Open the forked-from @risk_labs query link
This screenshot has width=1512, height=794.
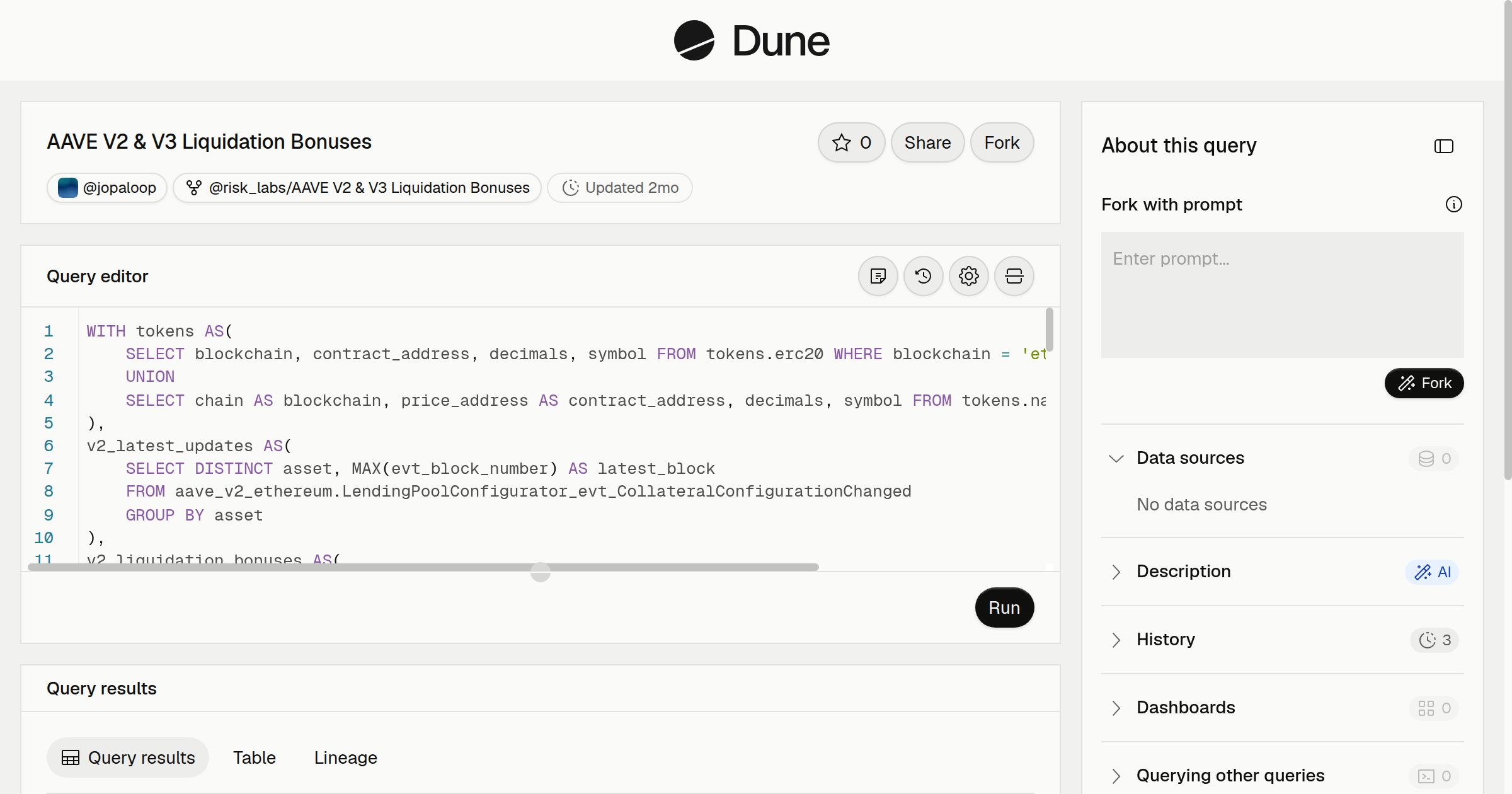(x=357, y=188)
